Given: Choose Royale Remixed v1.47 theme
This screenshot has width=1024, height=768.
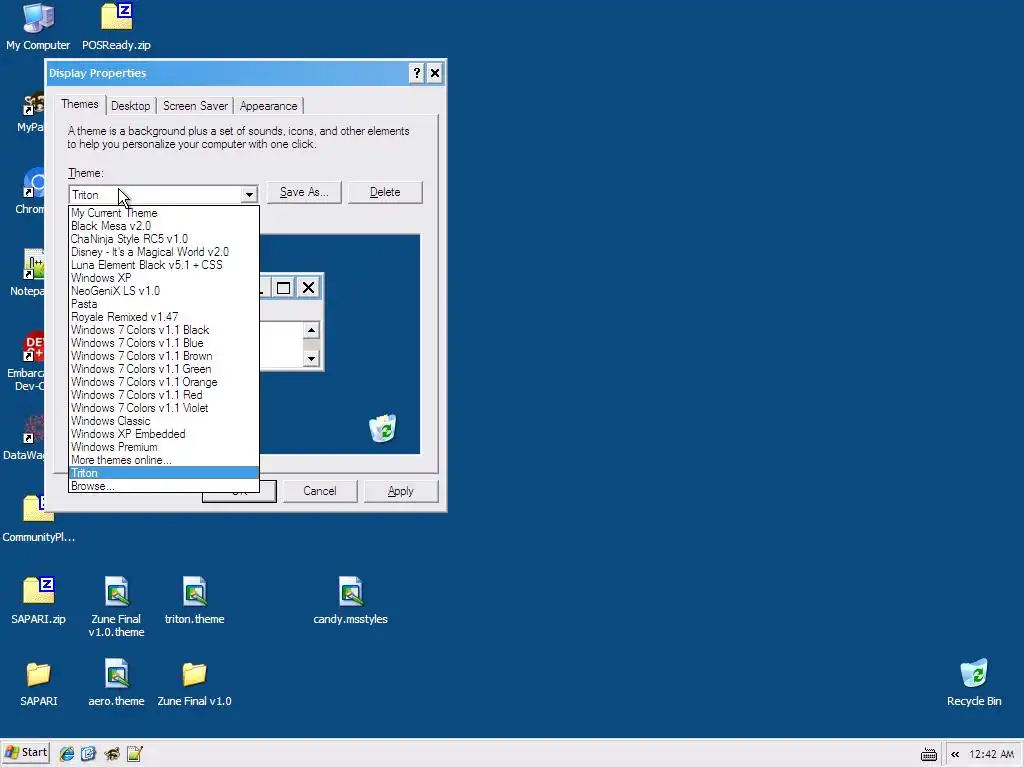Looking at the screenshot, I should 163,317.
